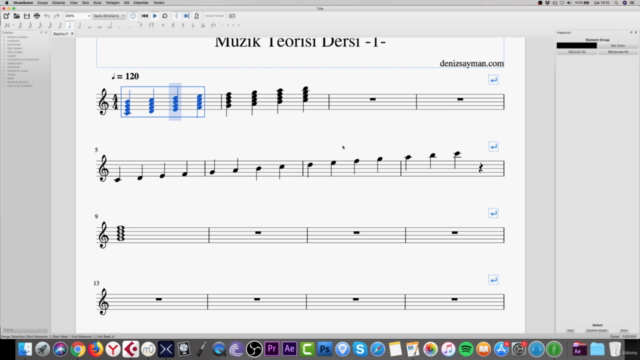Image resolution: width=640 pixels, height=360 pixels.
Task: Click the Görünmez Kıl button
Action: 618,52
